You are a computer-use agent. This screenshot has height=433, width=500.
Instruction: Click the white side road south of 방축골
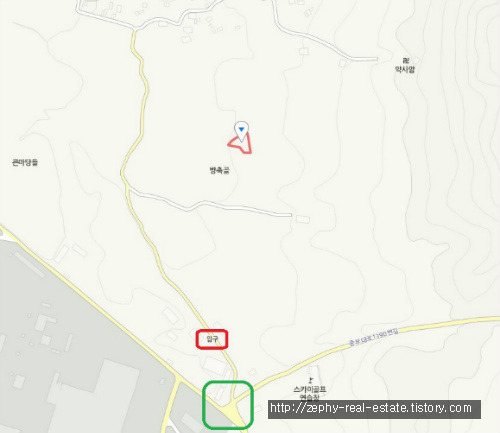pyautogui.click(x=210, y=204)
